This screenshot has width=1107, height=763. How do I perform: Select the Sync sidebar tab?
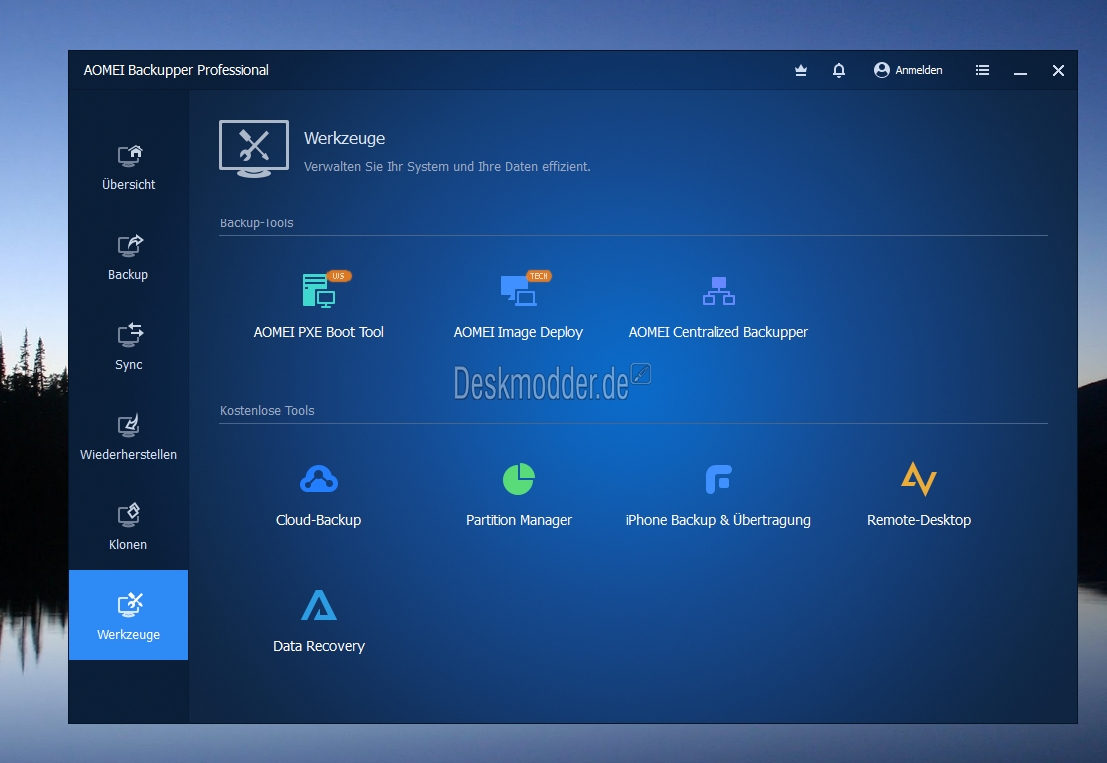(128, 347)
